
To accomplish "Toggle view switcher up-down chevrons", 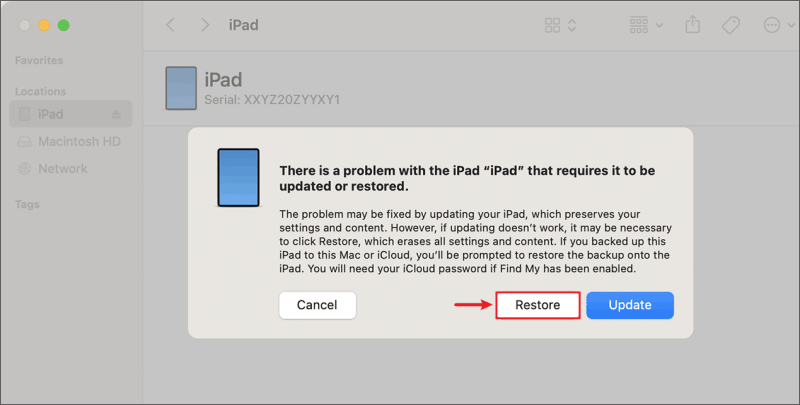I will click(x=572, y=25).
